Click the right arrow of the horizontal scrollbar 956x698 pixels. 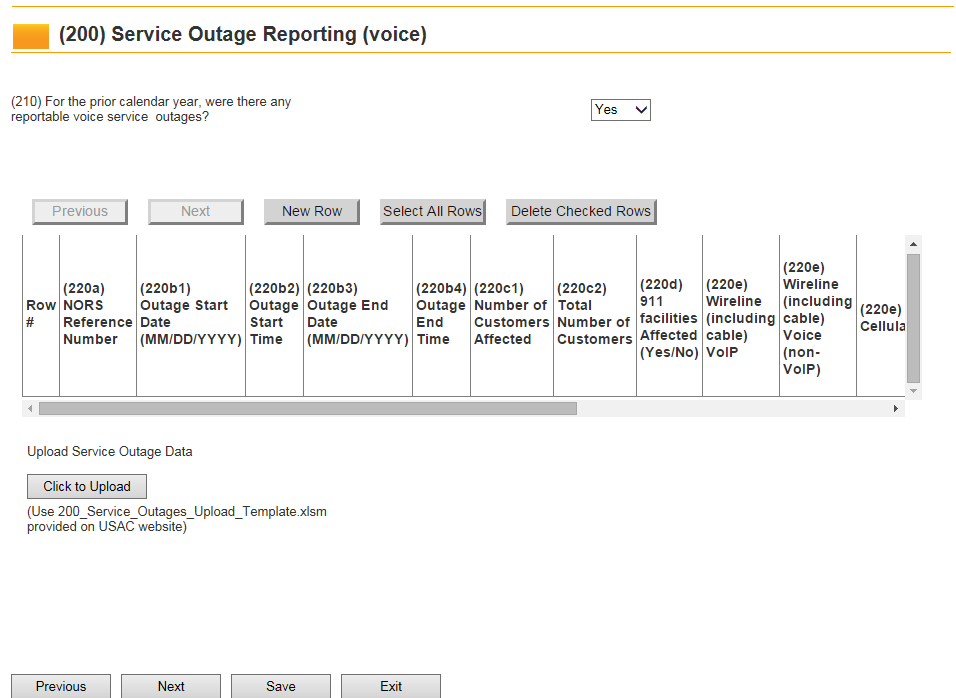coord(896,408)
